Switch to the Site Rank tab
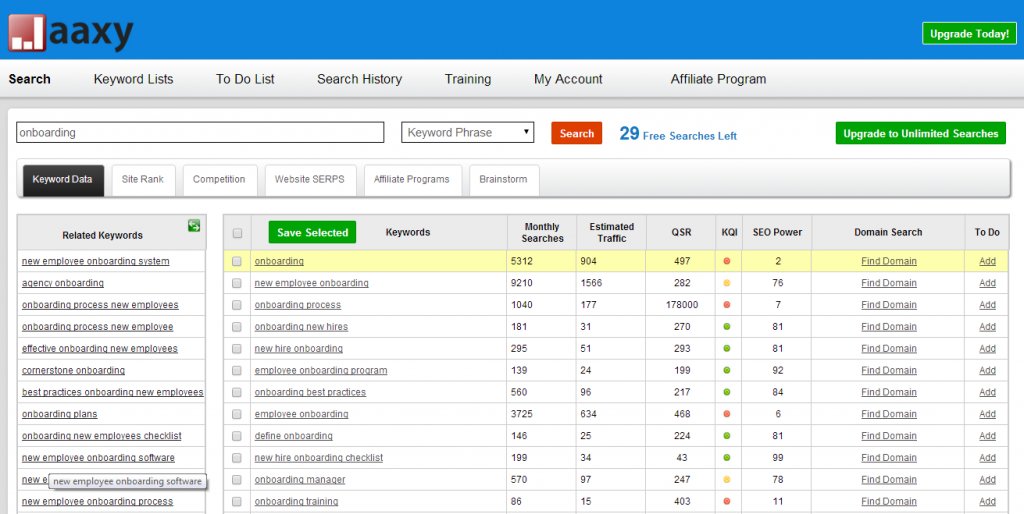 click(143, 180)
